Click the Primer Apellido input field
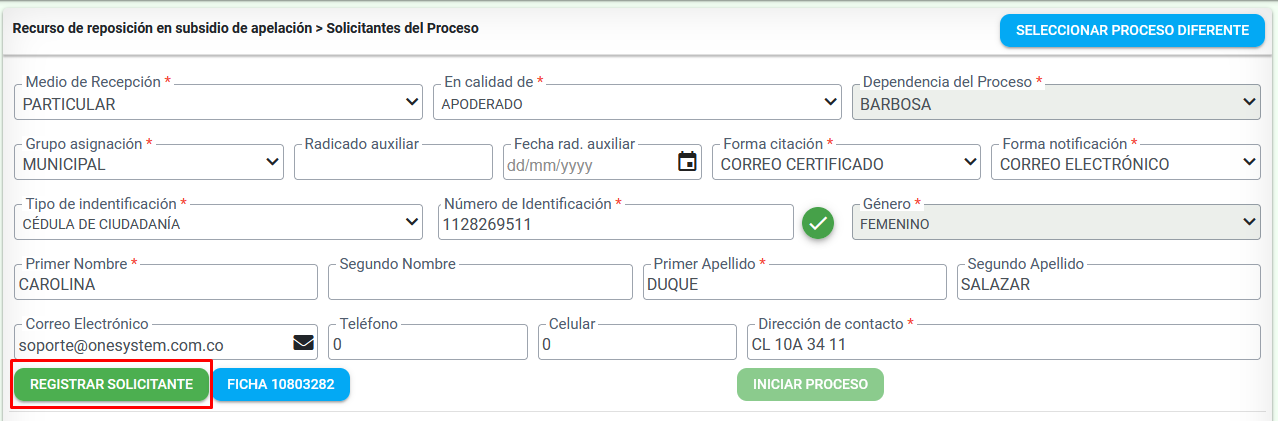The width and height of the screenshot is (1278, 421). pyautogui.click(x=794, y=284)
